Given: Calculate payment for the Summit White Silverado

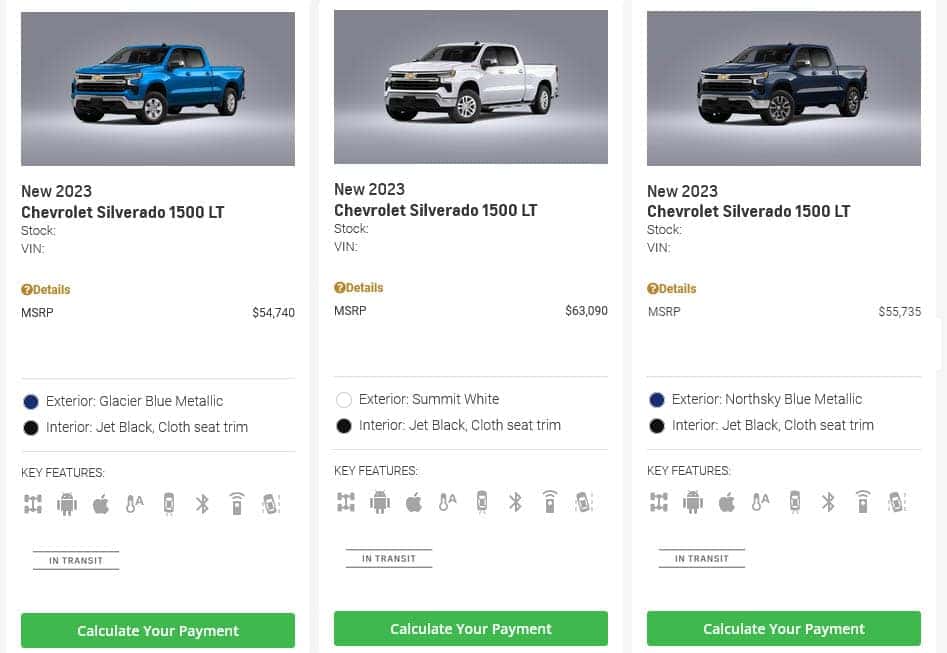Looking at the screenshot, I should click(471, 629).
